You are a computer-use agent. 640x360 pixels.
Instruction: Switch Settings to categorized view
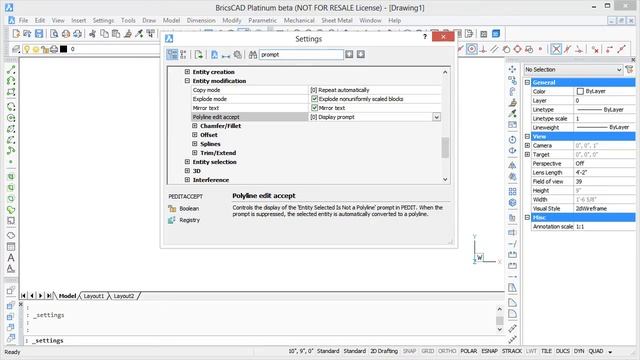(172, 54)
